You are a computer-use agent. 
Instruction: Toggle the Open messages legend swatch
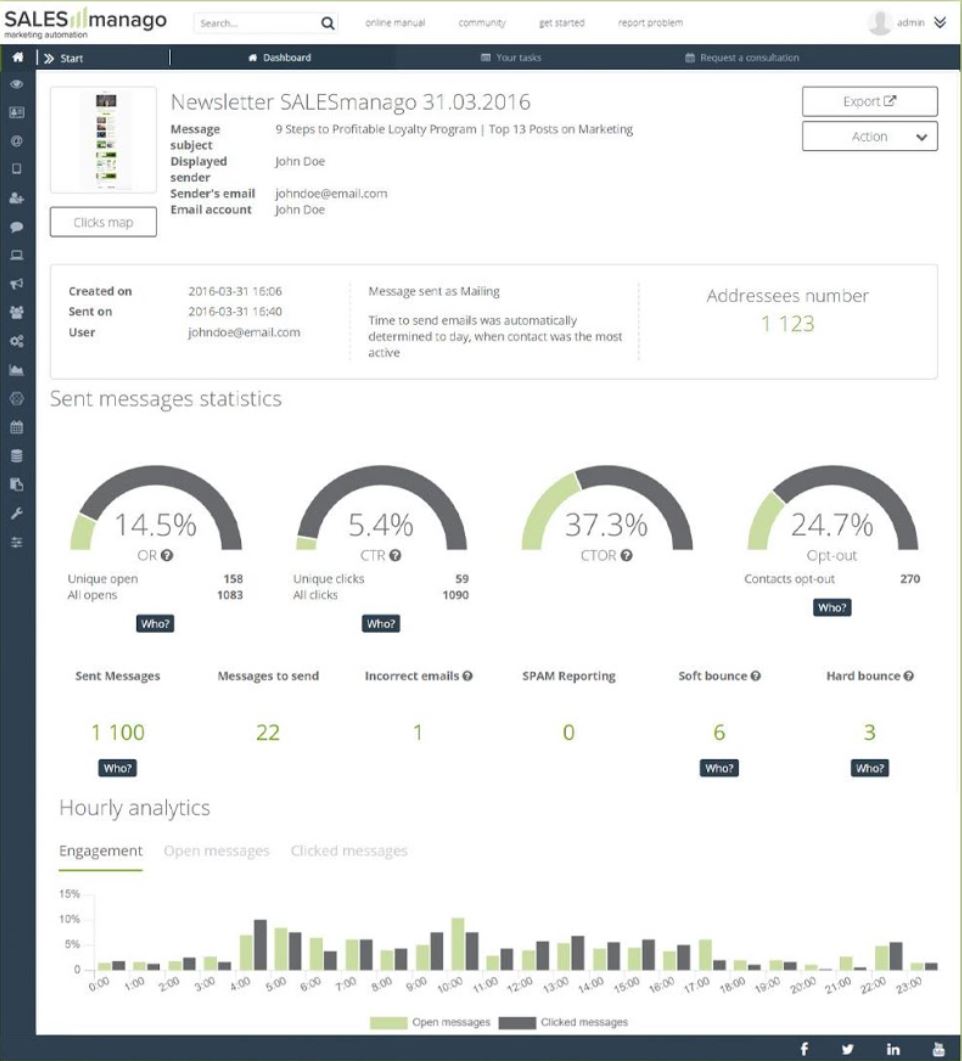tap(389, 1022)
